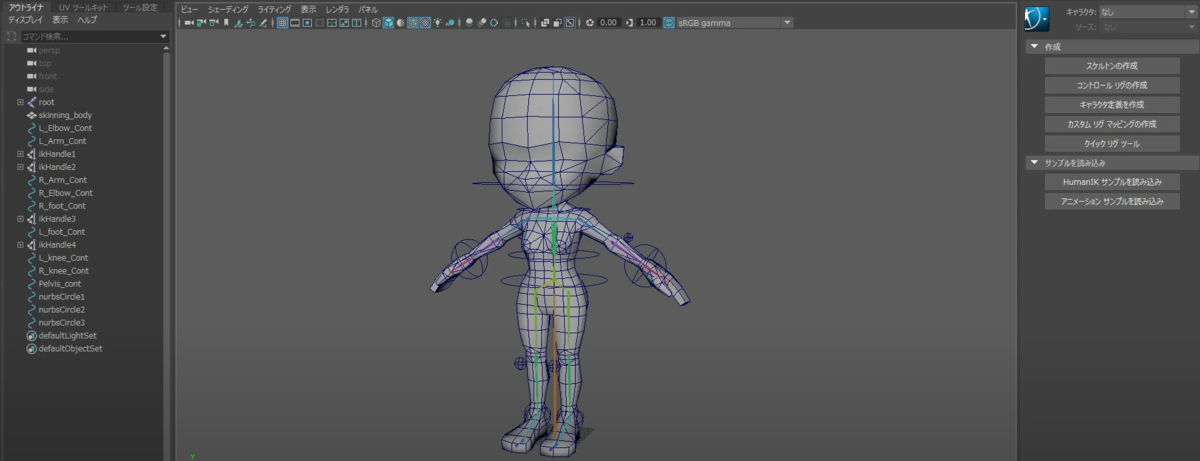This screenshot has width=1200, height=461.
Task: Click the クイック リグ ツール button
Action: [1111, 143]
